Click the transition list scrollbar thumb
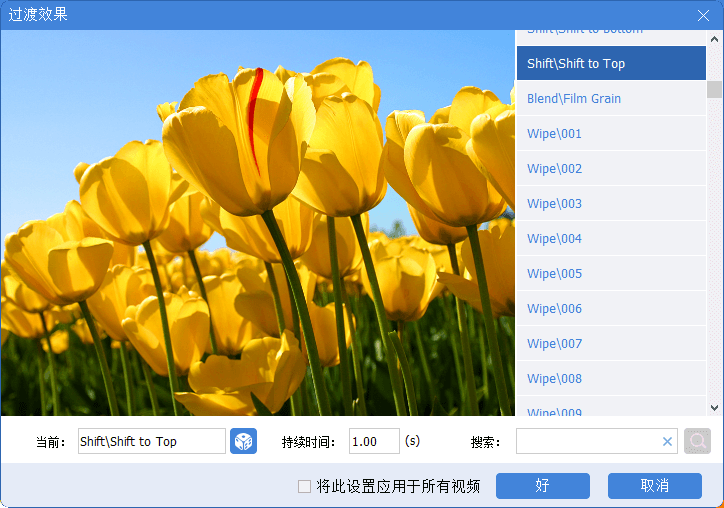The height and width of the screenshot is (508, 724). click(x=714, y=89)
